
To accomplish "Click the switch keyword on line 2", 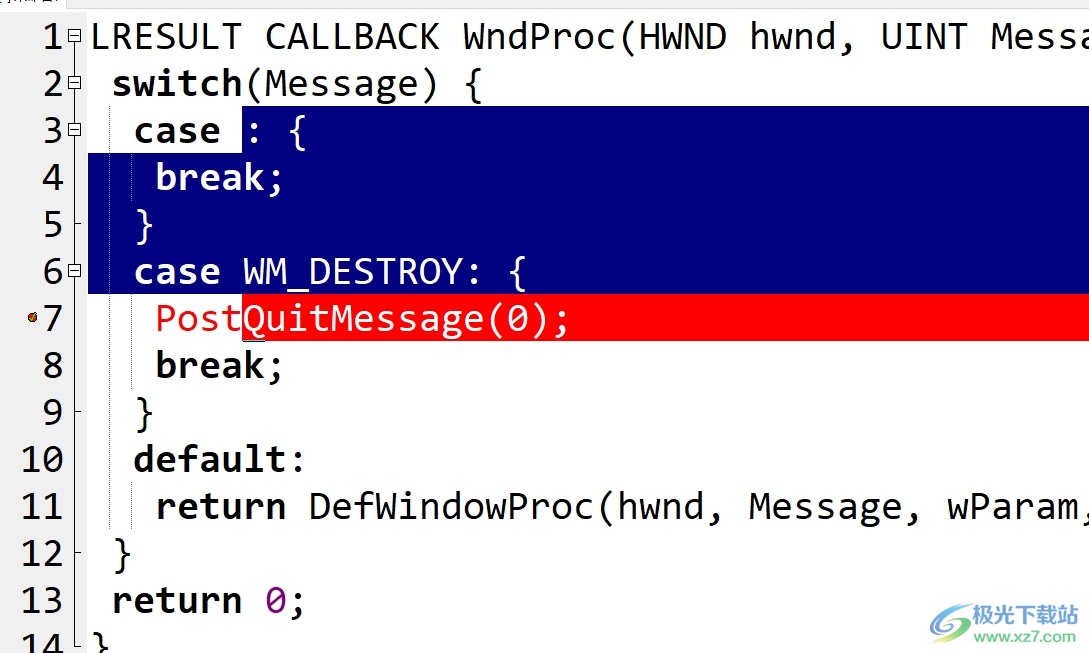I will point(177,84).
